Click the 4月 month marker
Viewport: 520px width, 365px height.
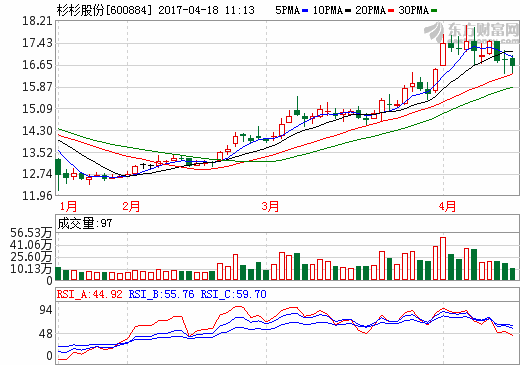[447, 207]
